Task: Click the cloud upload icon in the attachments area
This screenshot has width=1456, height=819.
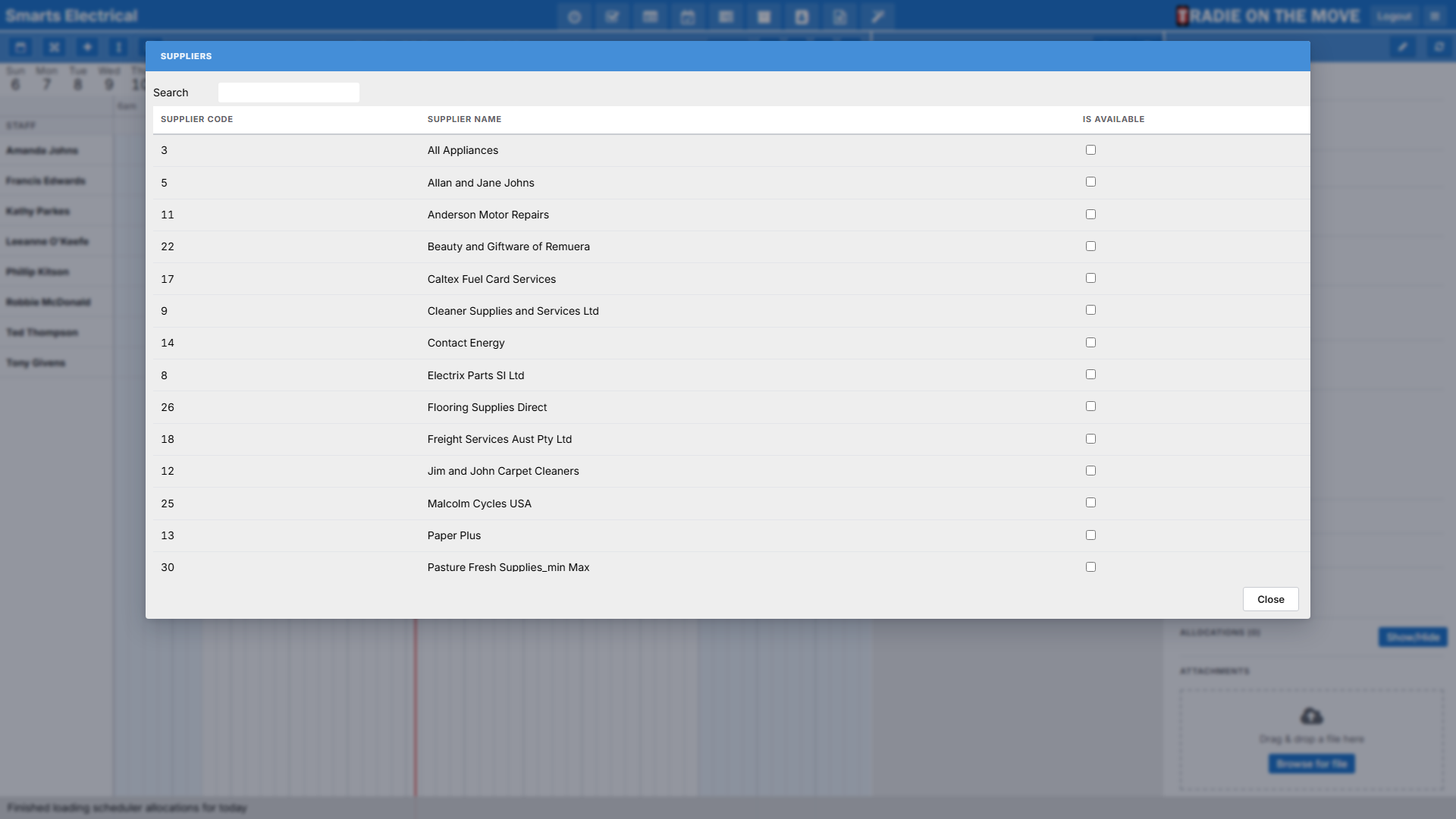Action: (1311, 716)
